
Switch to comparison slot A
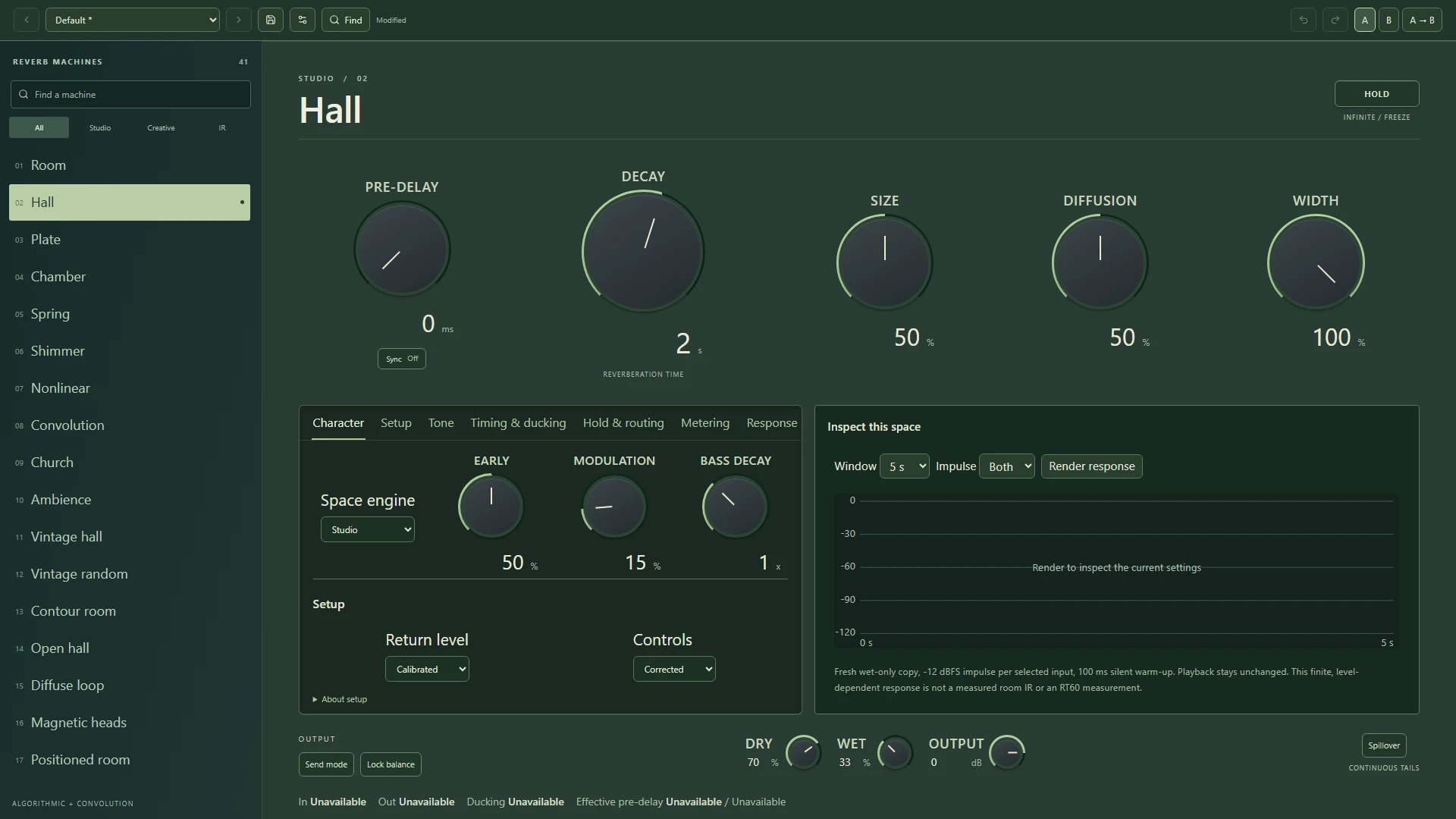click(x=1364, y=20)
